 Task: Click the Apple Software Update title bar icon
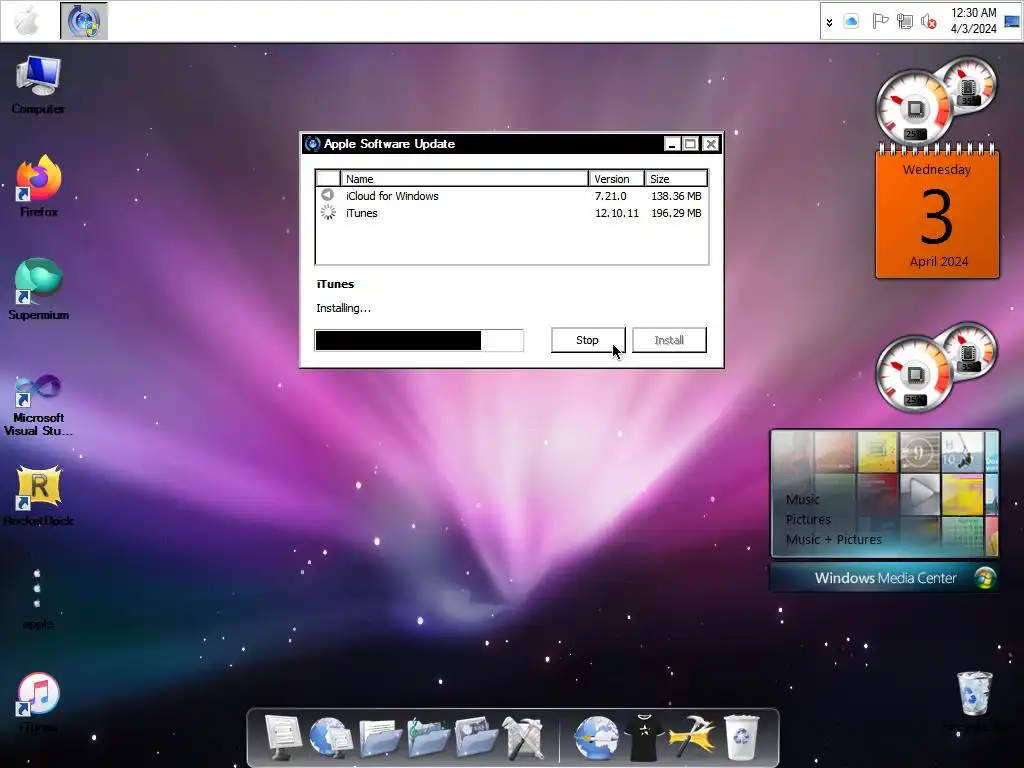pos(312,144)
